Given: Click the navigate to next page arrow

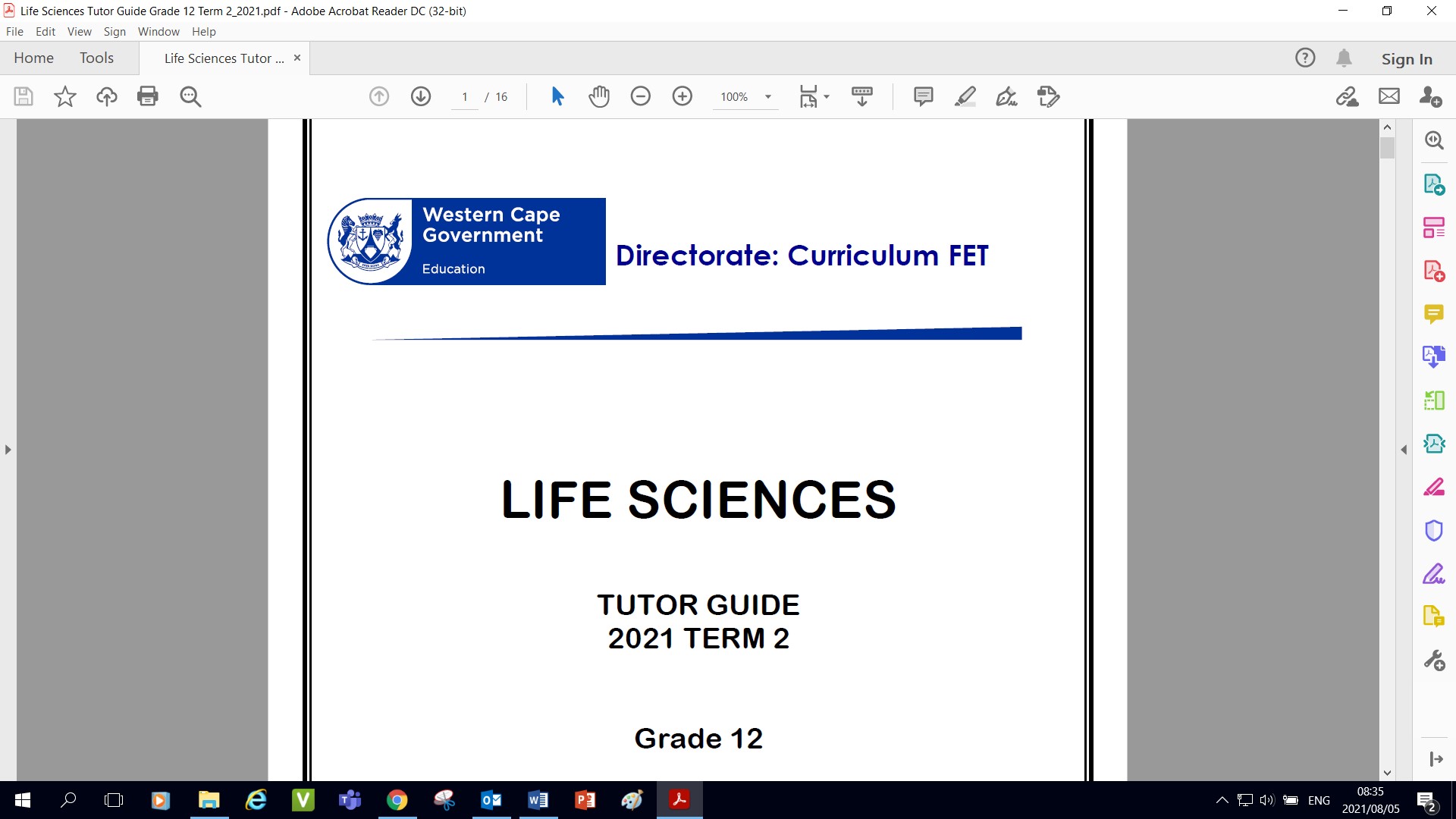Looking at the screenshot, I should tap(419, 97).
